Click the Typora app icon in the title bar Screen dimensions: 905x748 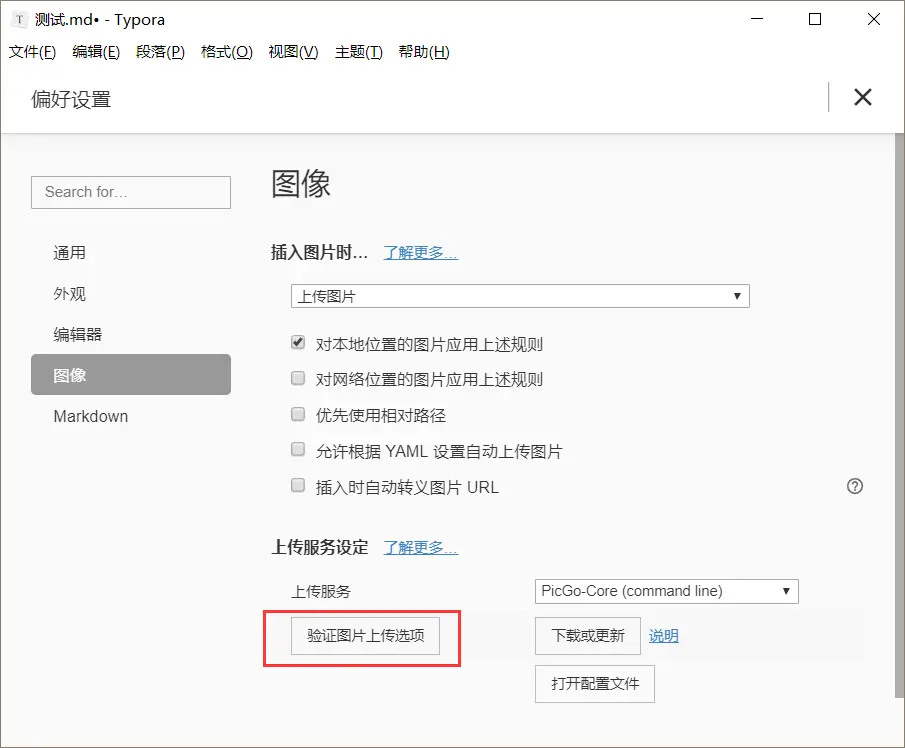pos(20,19)
